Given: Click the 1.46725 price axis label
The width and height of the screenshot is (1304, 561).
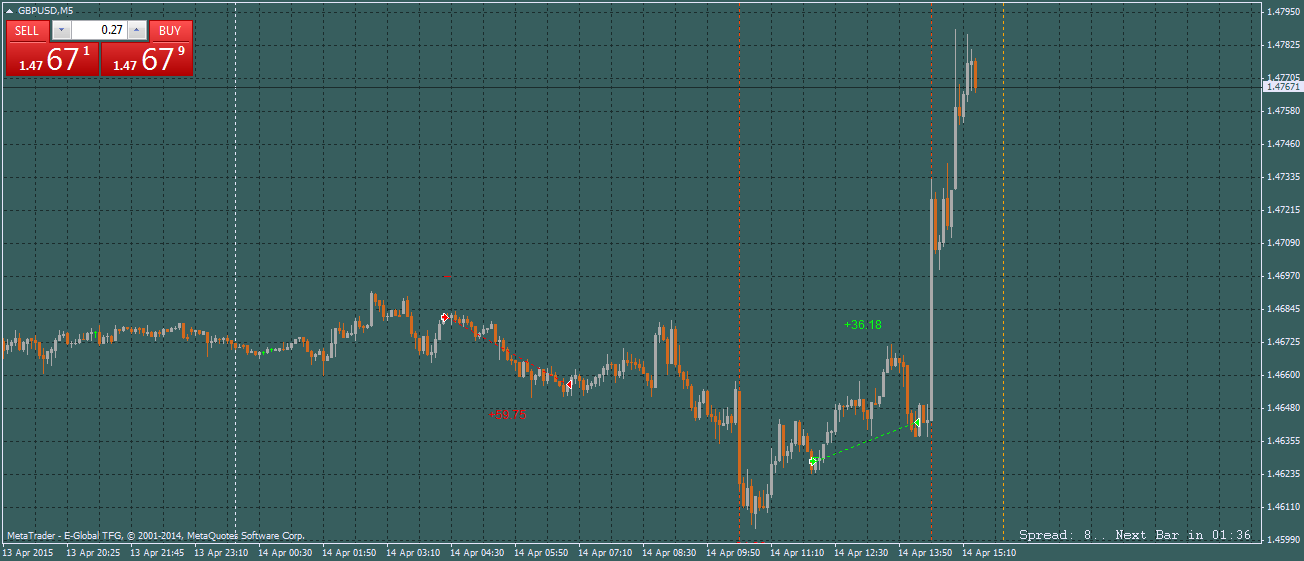Looking at the screenshot, I should click(1283, 342).
